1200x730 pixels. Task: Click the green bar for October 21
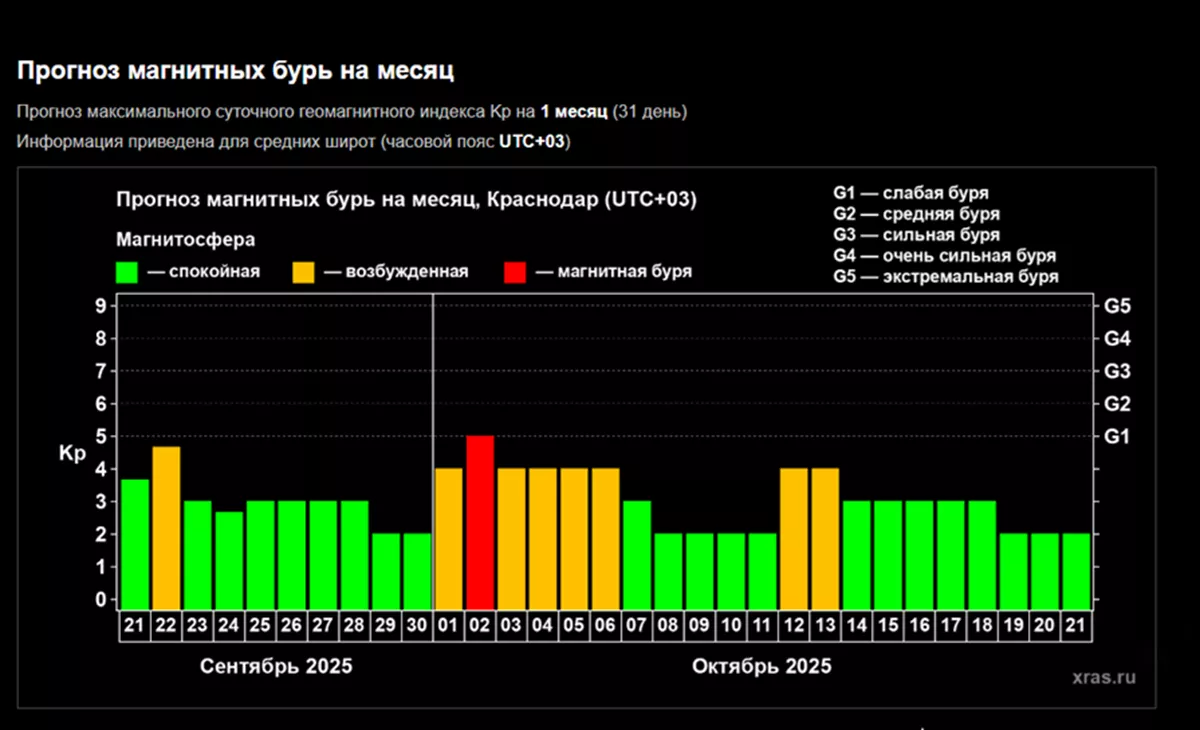(x=1076, y=570)
